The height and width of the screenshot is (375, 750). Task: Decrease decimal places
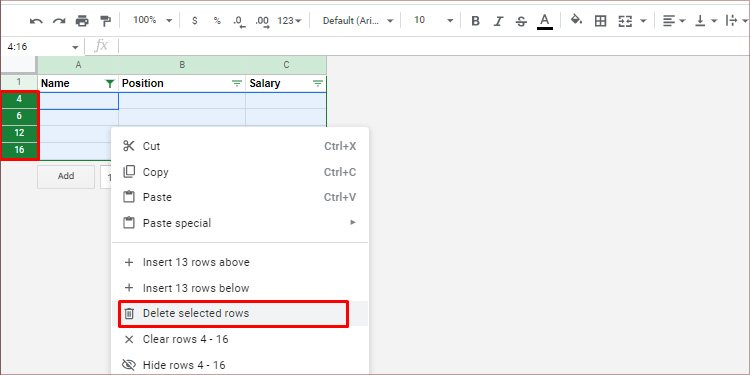coord(239,22)
